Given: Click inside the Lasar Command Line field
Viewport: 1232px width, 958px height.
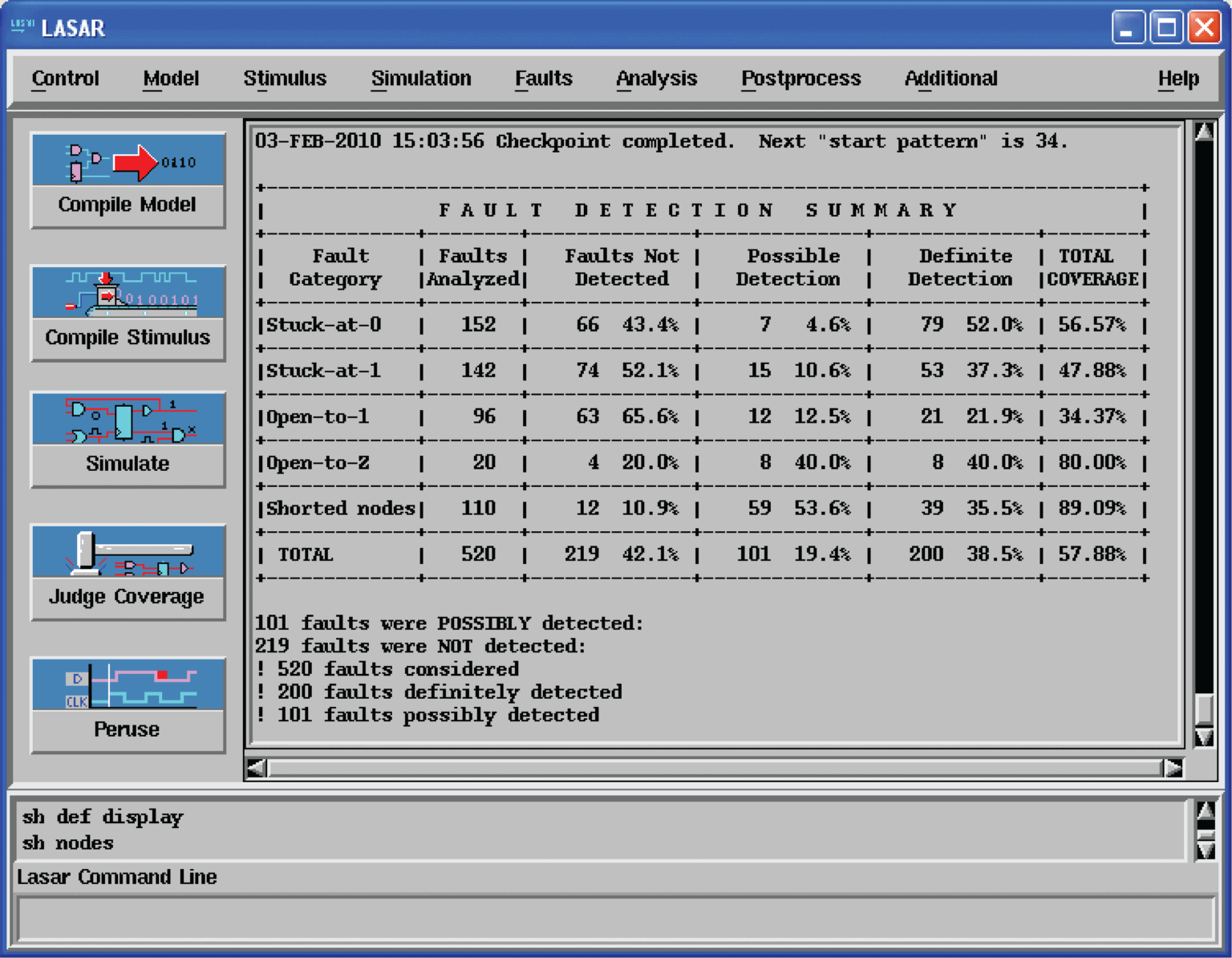Looking at the screenshot, I should point(614,919).
